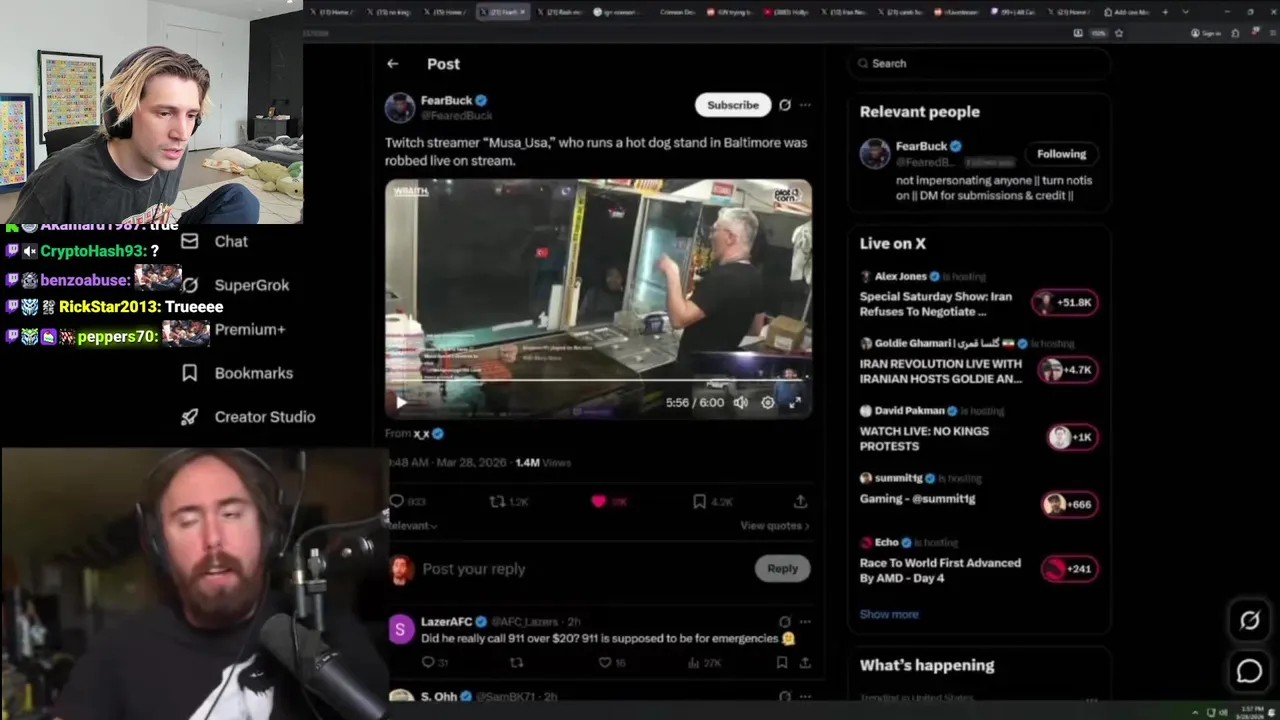
Task: Open WATCH LIVE: NO KINGS PROTESTS
Action: (924, 438)
